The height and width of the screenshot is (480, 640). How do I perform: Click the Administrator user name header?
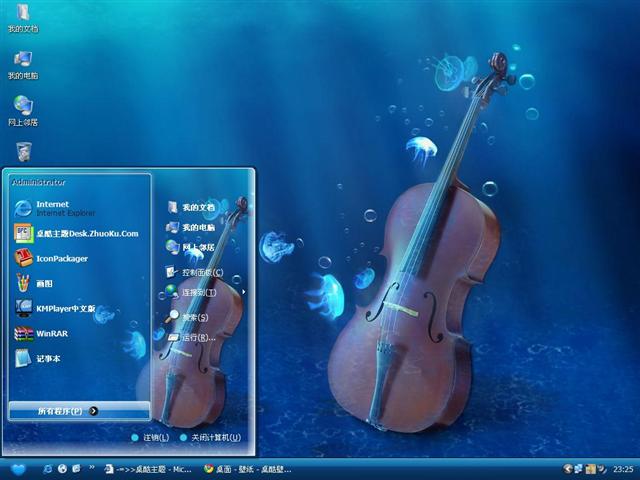click(39, 182)
